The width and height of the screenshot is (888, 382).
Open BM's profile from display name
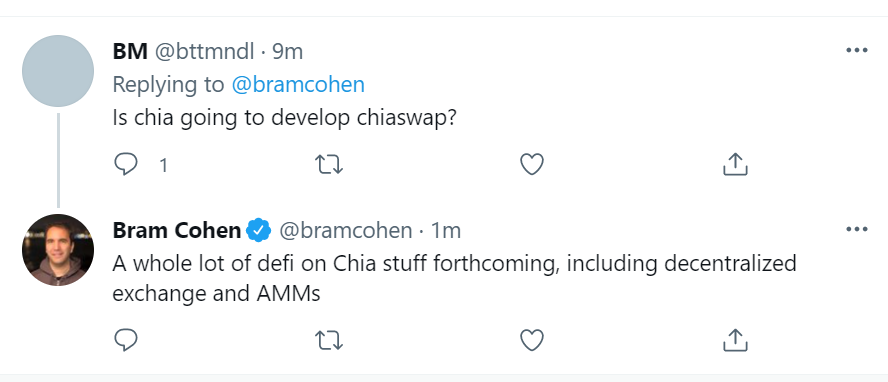pos(130,51)
